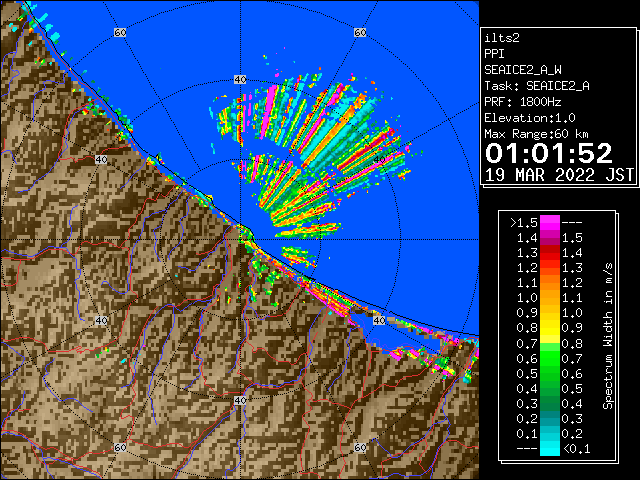Click the "<0.1" legend label
The width and height of the screenshot is (640, 480).
pyautogui.click(x=577, y=449)
